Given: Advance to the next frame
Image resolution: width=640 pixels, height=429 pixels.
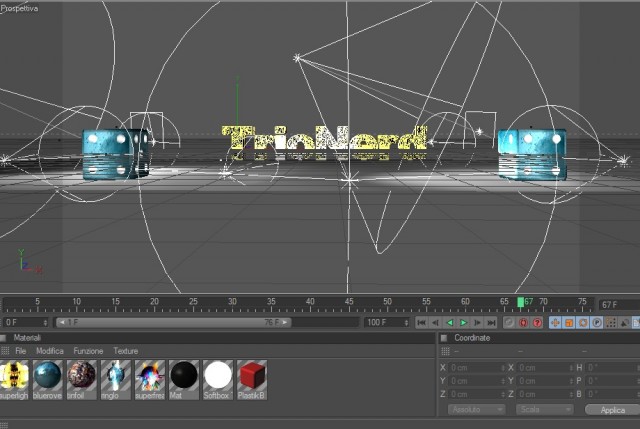Looking at the screenshot, I should pos(478,323).
